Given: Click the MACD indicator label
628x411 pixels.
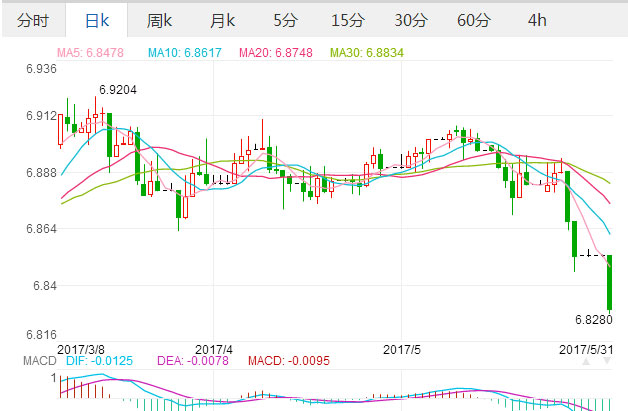Looking at the screenshot, I should coord(40,361).
